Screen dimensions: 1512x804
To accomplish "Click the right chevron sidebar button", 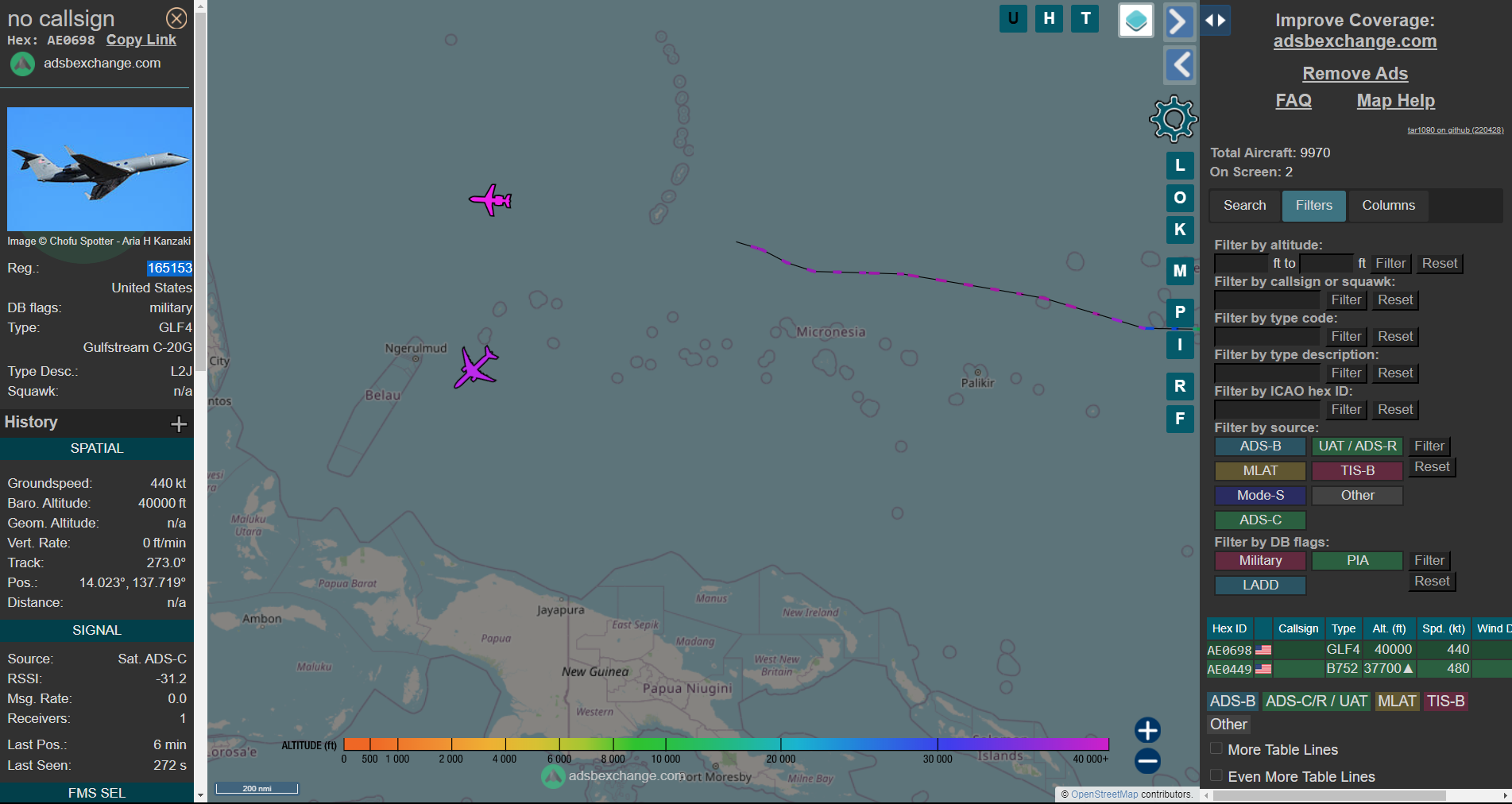I will click(1180, 21).
